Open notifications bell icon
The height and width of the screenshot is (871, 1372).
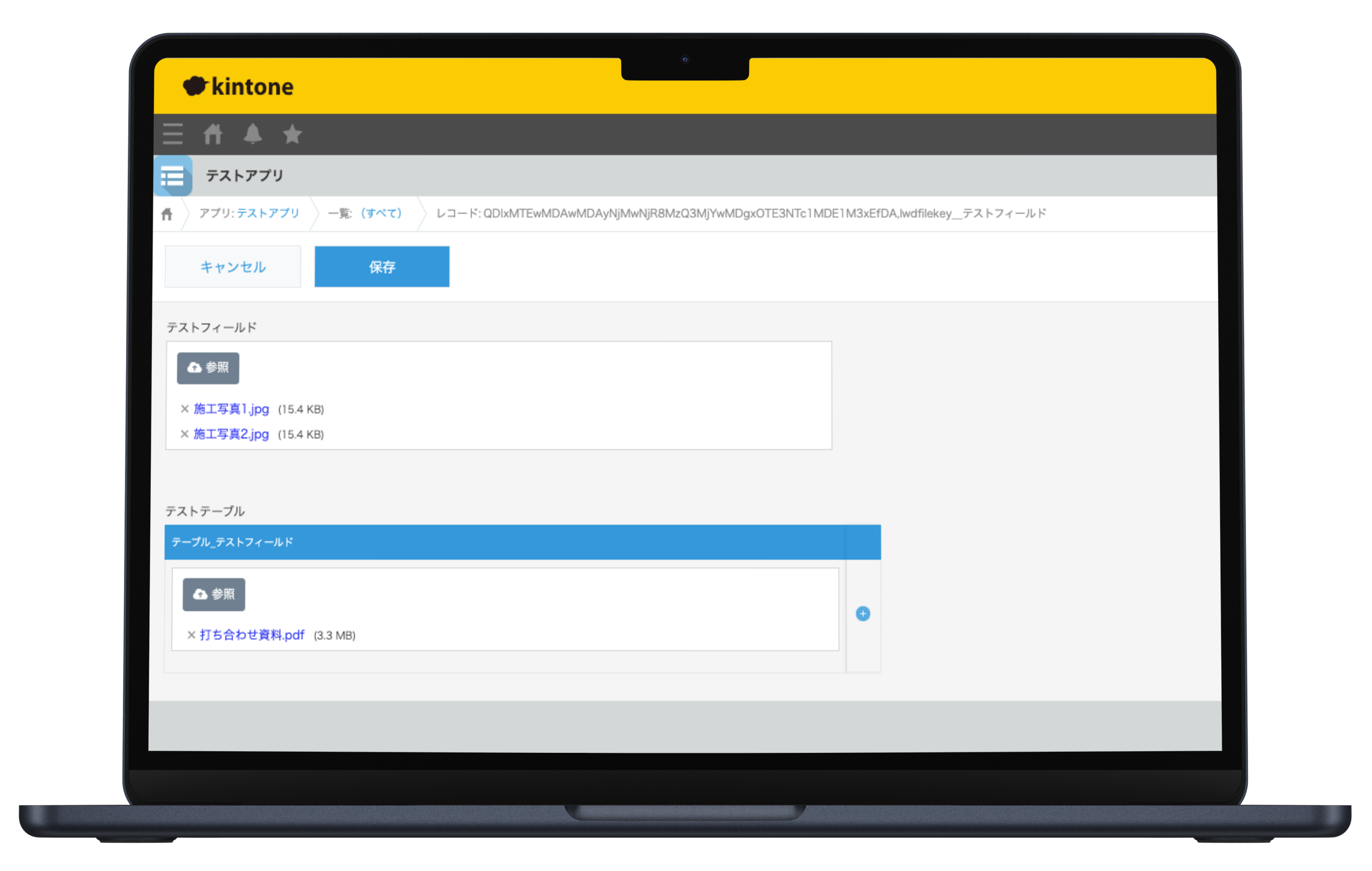coord(252,134)
